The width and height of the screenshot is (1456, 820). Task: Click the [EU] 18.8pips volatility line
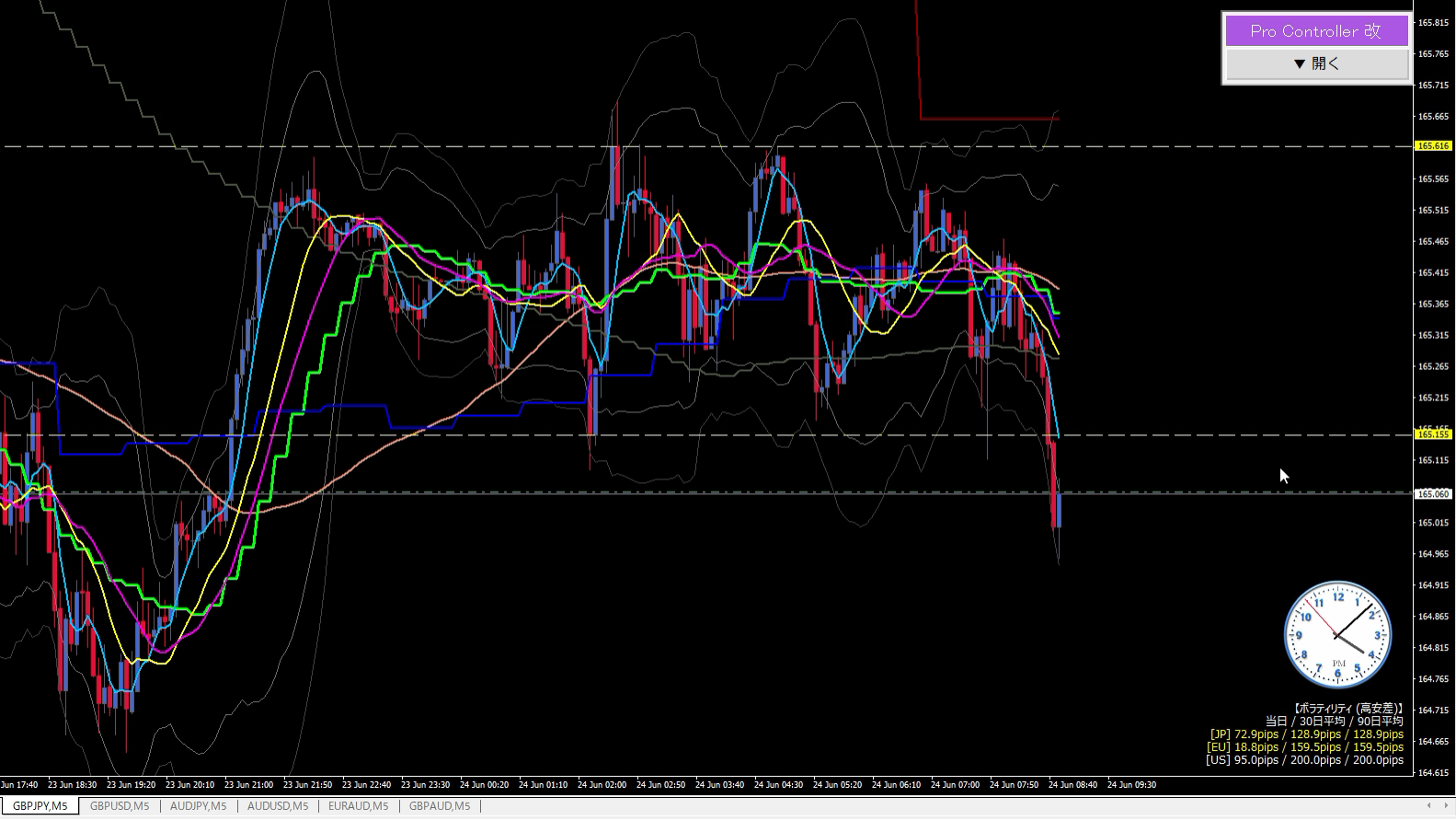(1305, 747)
